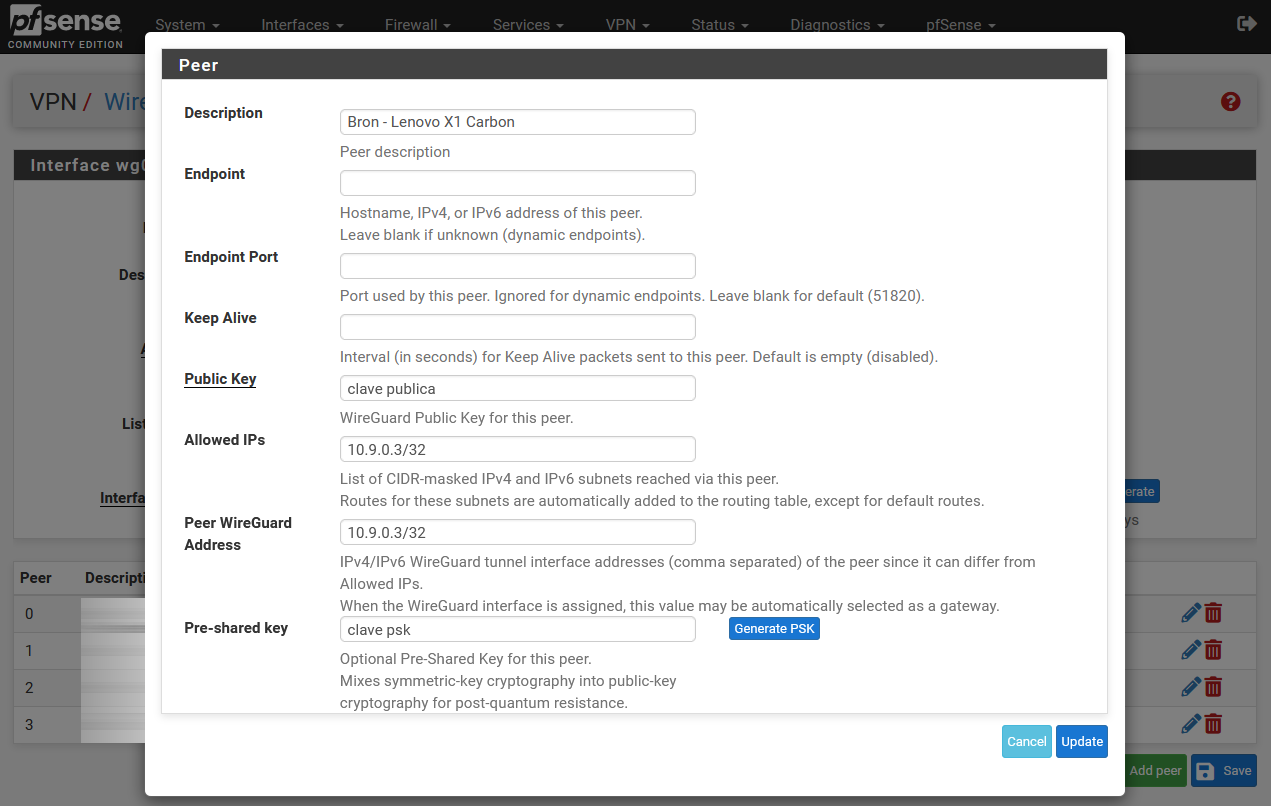Click the Generate PSK button

point(774,629)
